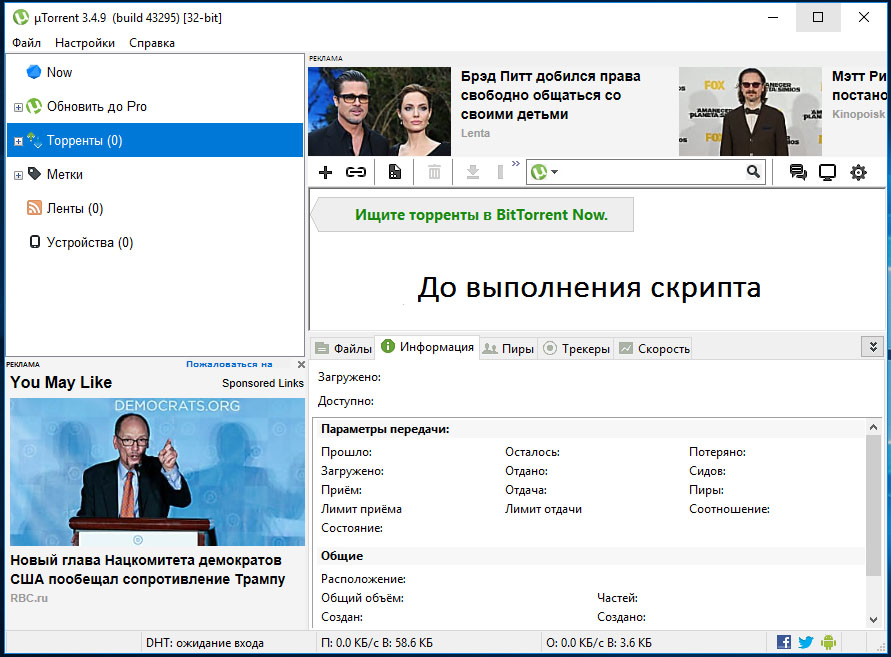The height and width of the screenshot is (657, 891).
Task: Add torrent from URL link icon
Action: click(356, 172)
